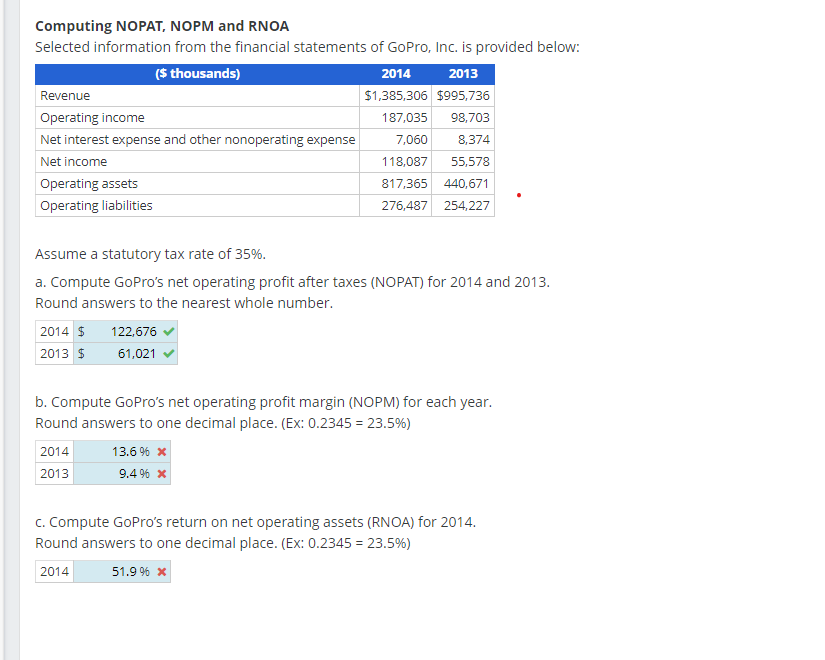
Task: Click the dollar sign beside the 2014 NOPAT answer
Action: (81, 331)
